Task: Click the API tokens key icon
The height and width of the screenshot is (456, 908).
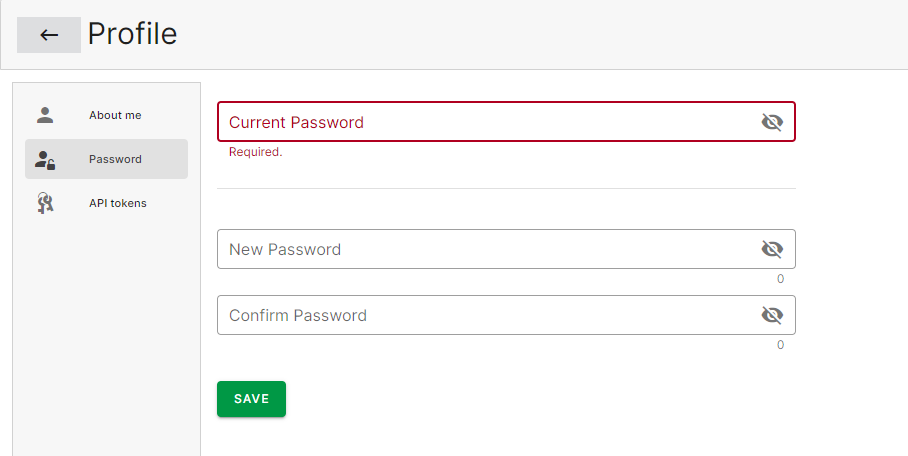Action: (45, 203)
